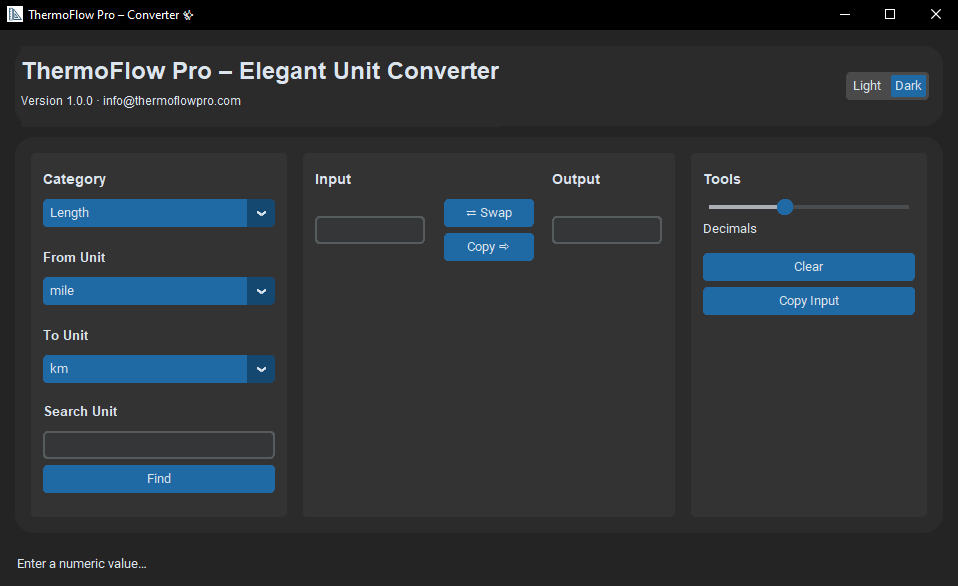
Task: Click the To Unit chevron arrow
Action: pyautogui.click(x=261, y=369)
